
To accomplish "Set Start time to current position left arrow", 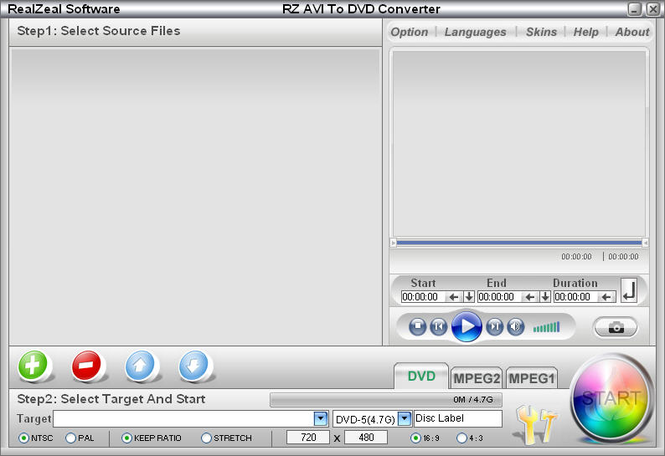I will (x=454, y=297).
